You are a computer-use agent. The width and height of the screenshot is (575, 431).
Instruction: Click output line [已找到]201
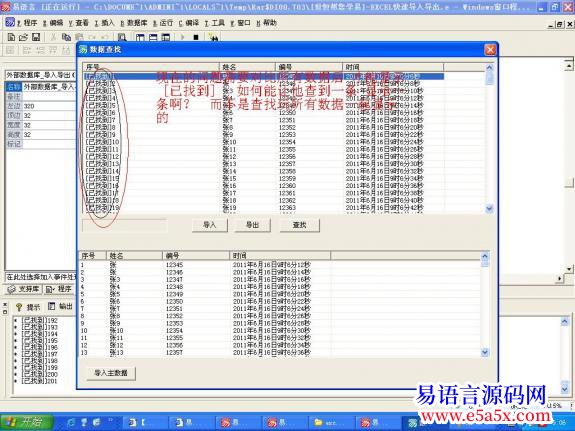coord(40,381)
